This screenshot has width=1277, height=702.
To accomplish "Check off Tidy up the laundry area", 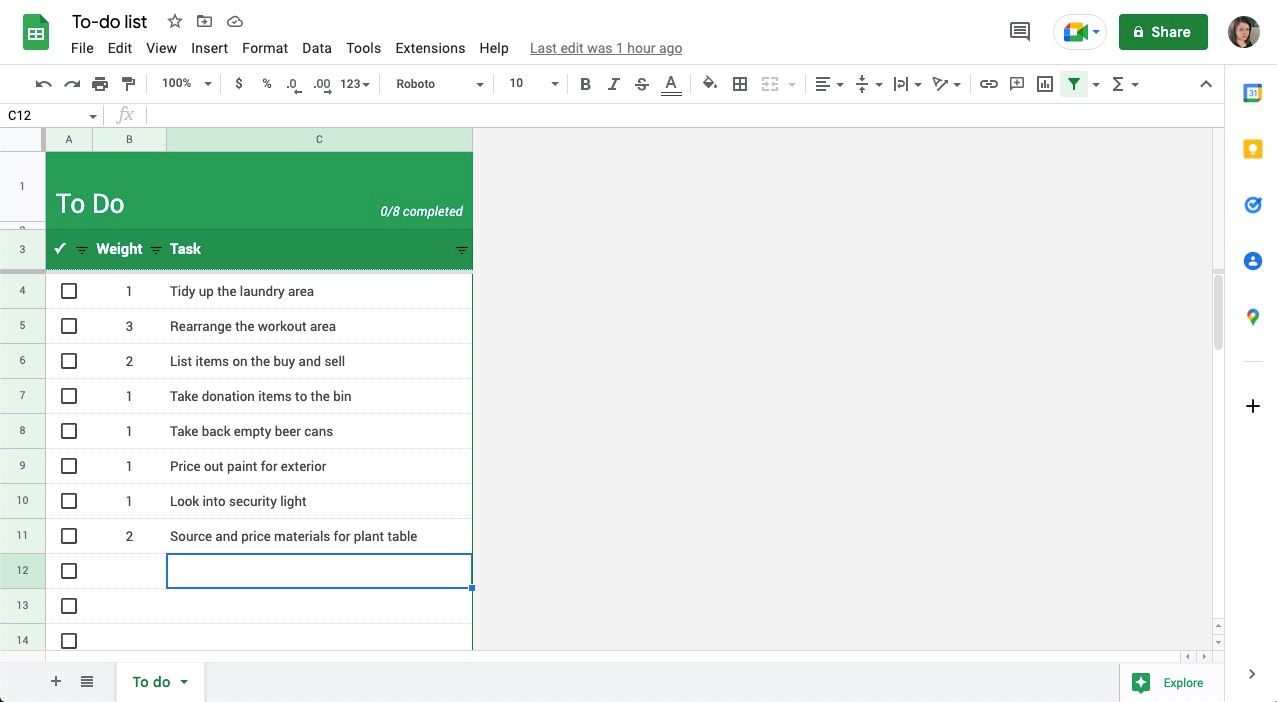I will tap(69, 291).
